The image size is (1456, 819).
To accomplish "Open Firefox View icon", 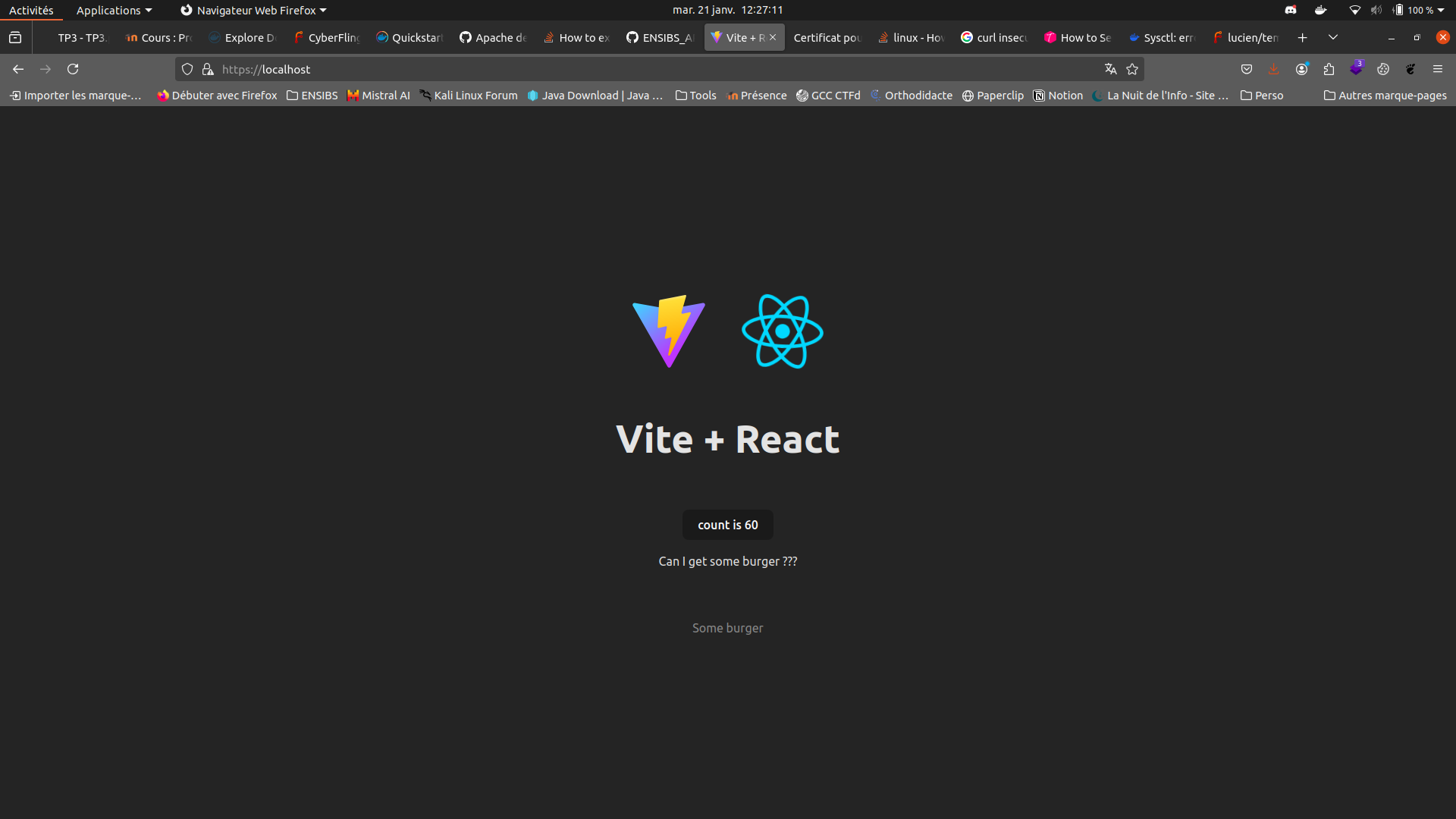I will pos(15,37).
